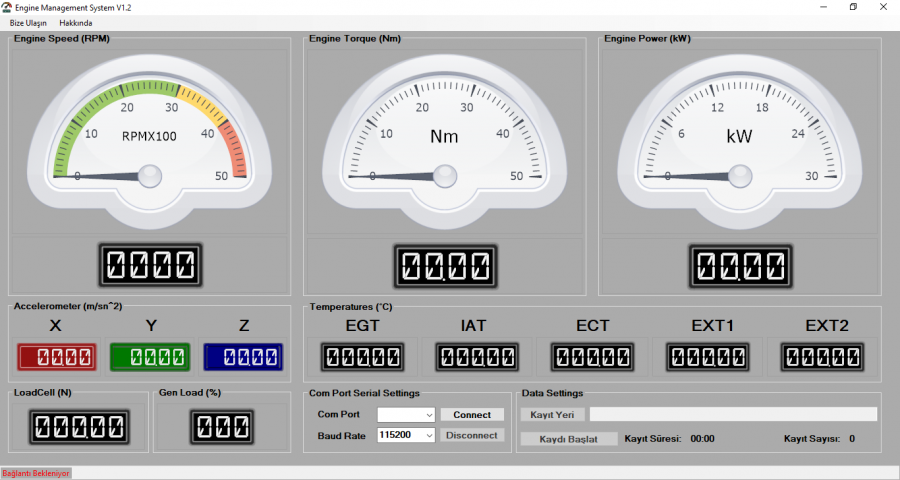900x480 pixels.
Task: Click the app icon in title bar
Action: [6, 7]
